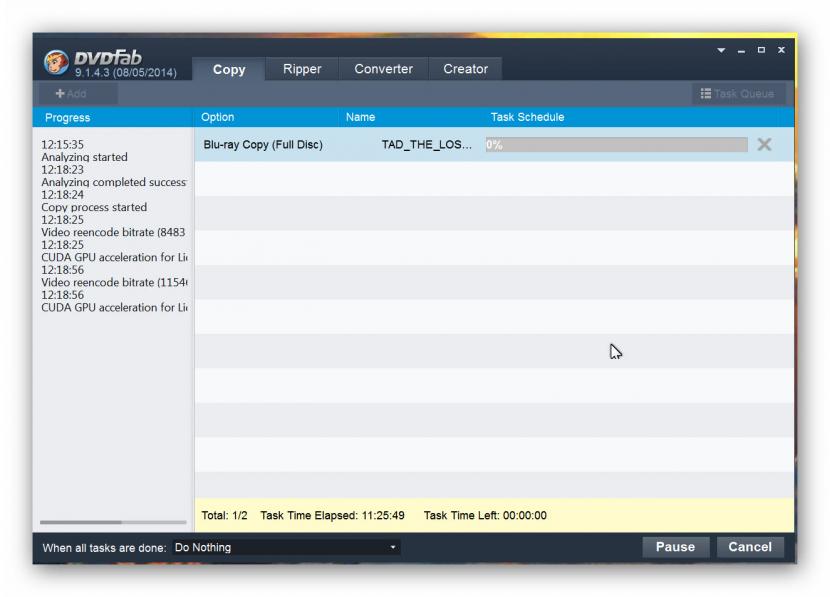
Task: Select the Blu-ray Copy (Full Disc) option
Action: [x=263, y=144]
